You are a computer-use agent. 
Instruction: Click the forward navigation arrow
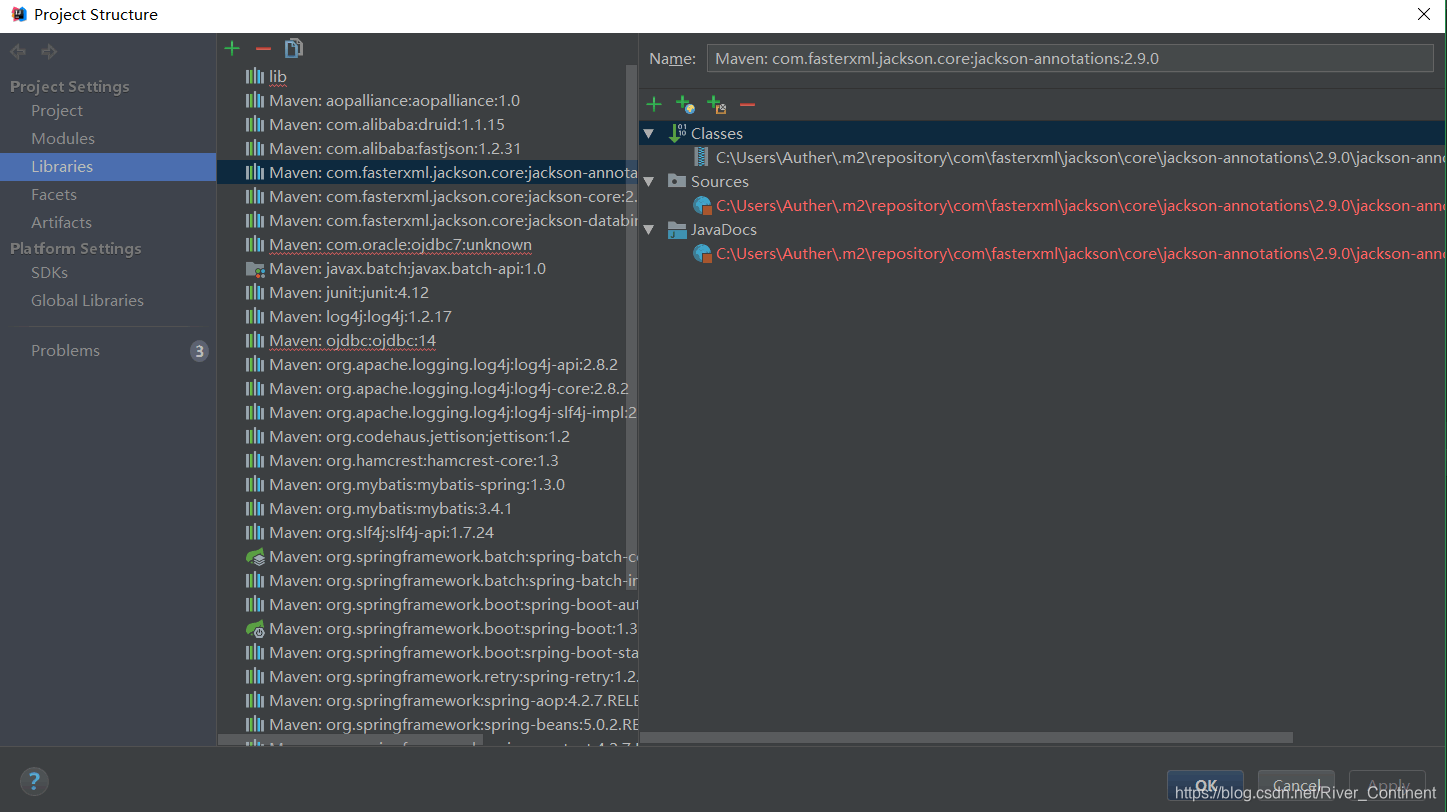click(49, 52)
